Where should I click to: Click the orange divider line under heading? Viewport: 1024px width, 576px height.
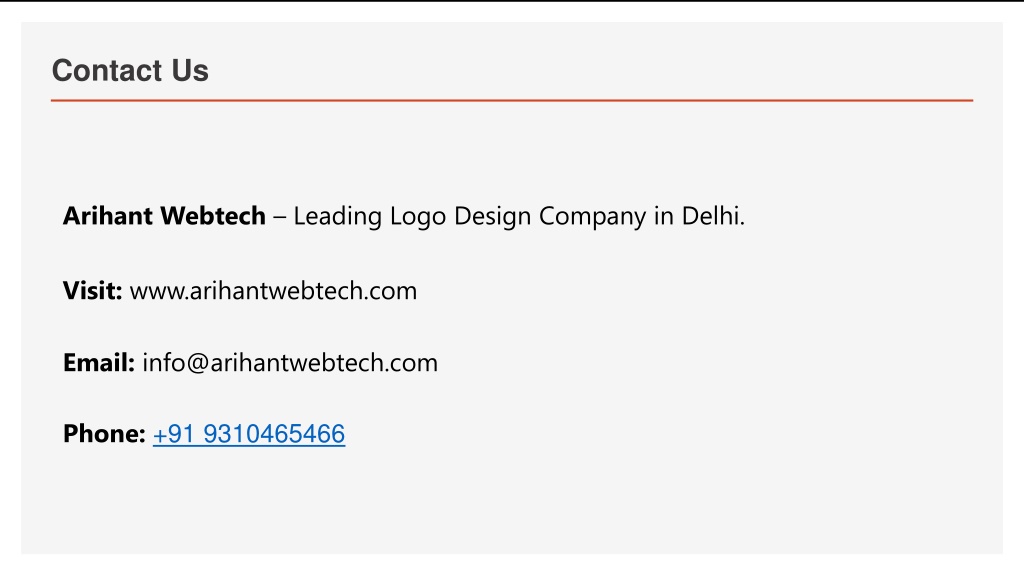[512, 101]
